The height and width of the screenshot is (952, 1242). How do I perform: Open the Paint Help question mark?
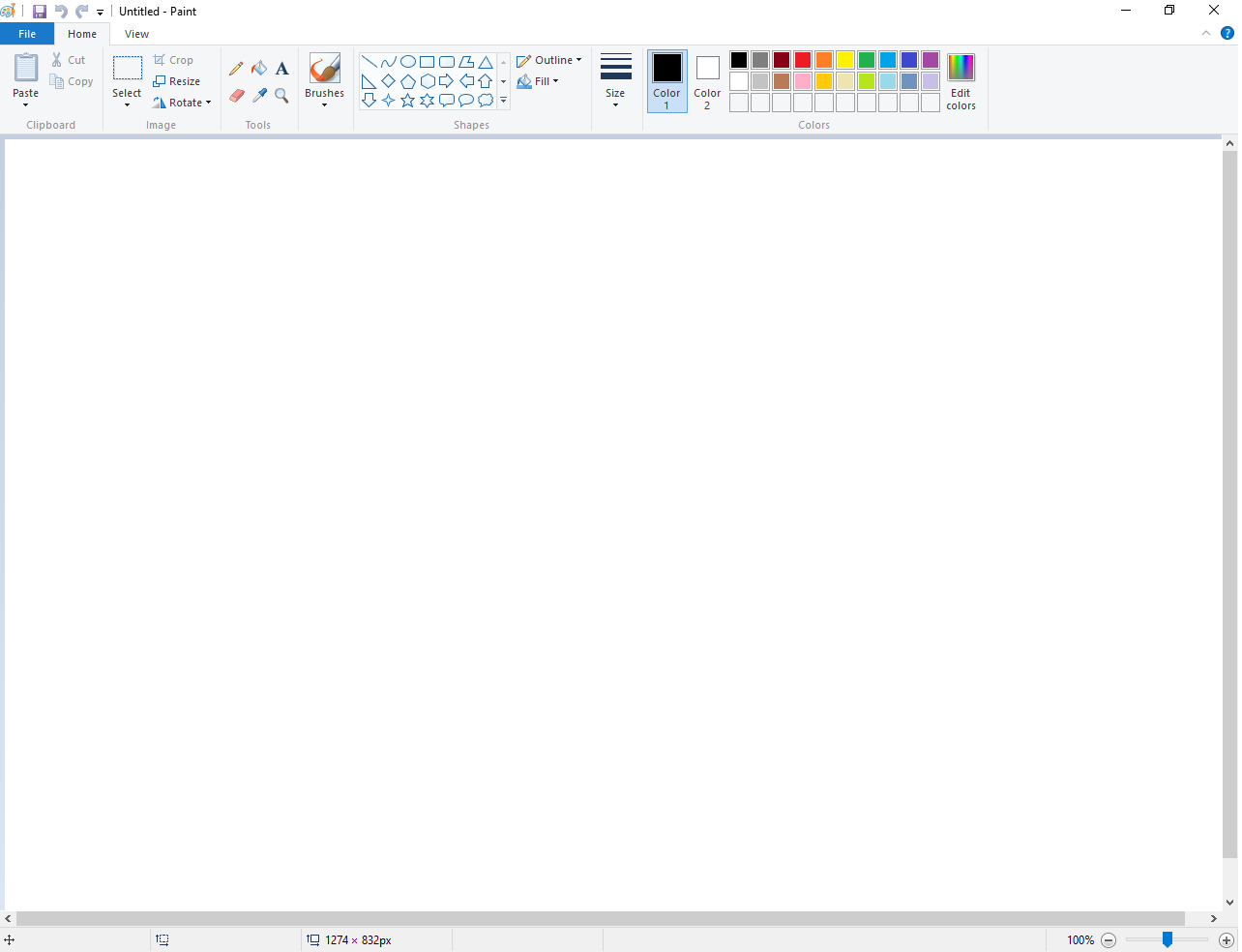[1227, 33]
